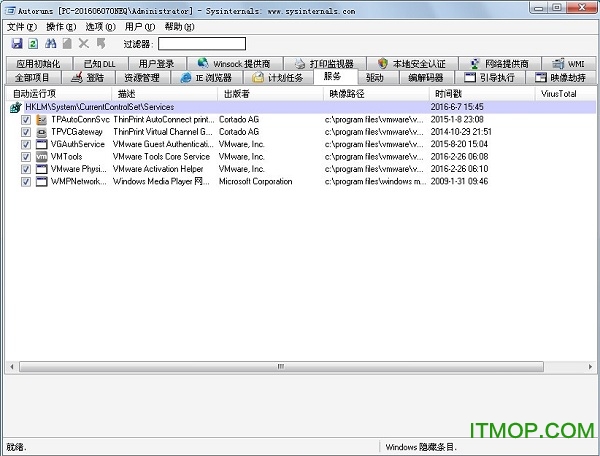Click the Autoruns title bar app icon
Viewport: 600px width, 456px height.
[8, 10]
